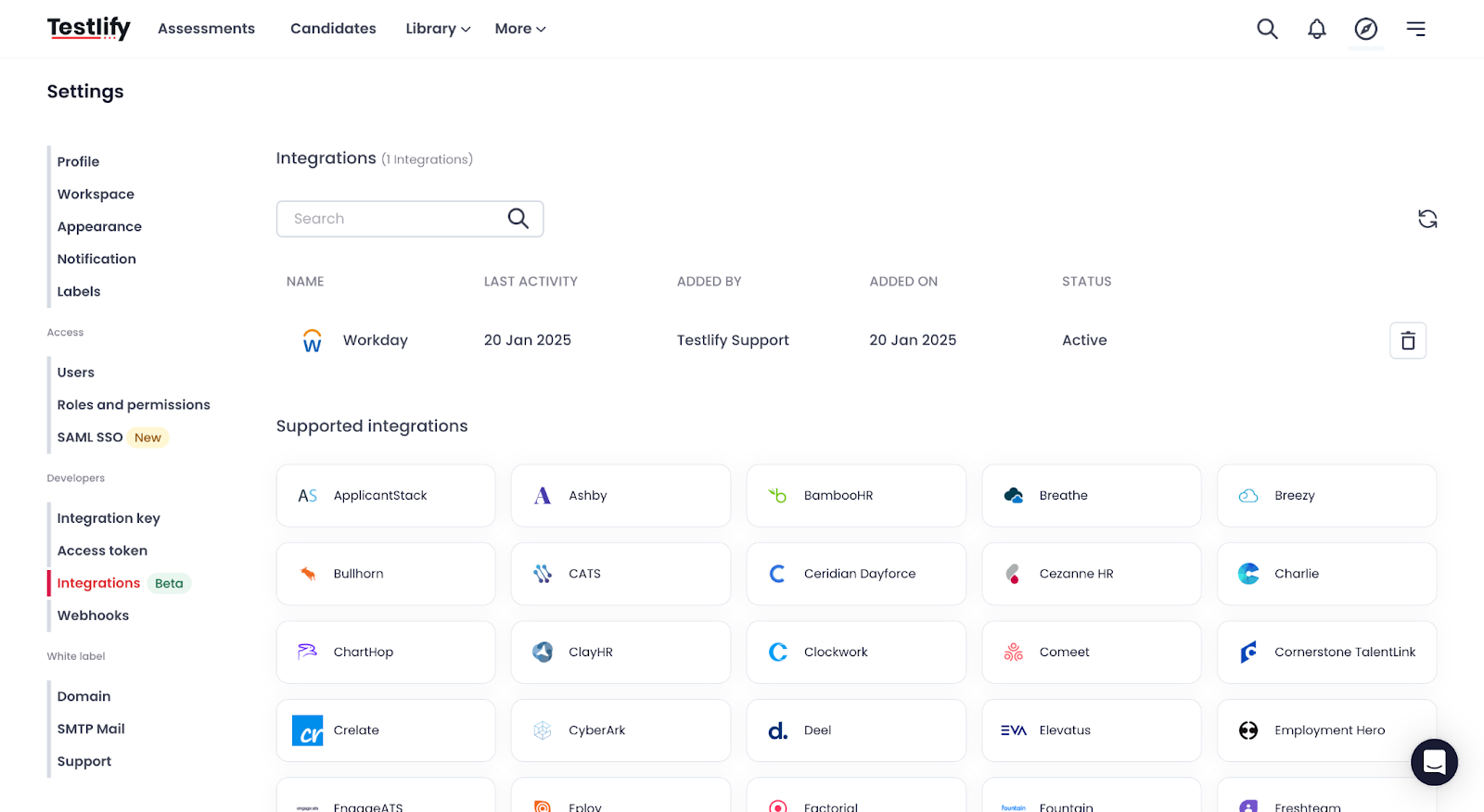Screen dimensions: 1484x812
Task: Click the Cezanne HR logo icon
Action: [1014, 574]
